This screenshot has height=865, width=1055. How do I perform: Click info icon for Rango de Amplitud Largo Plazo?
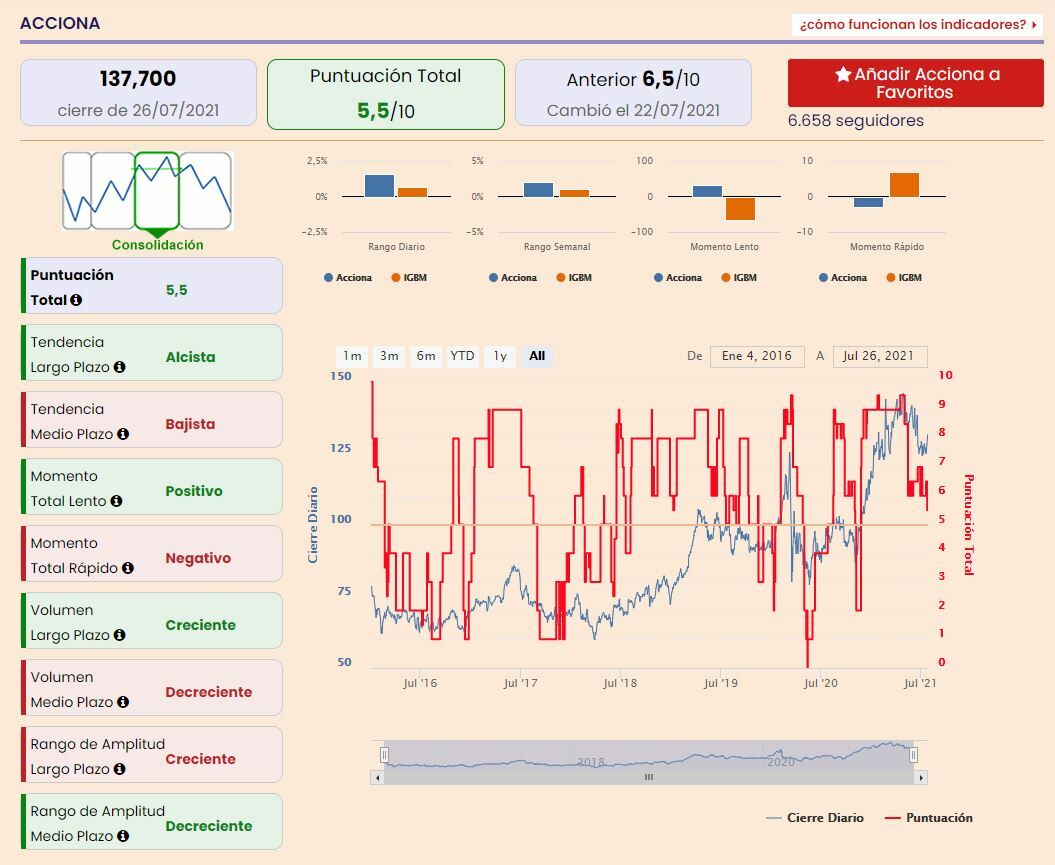(x=119, y=769)
